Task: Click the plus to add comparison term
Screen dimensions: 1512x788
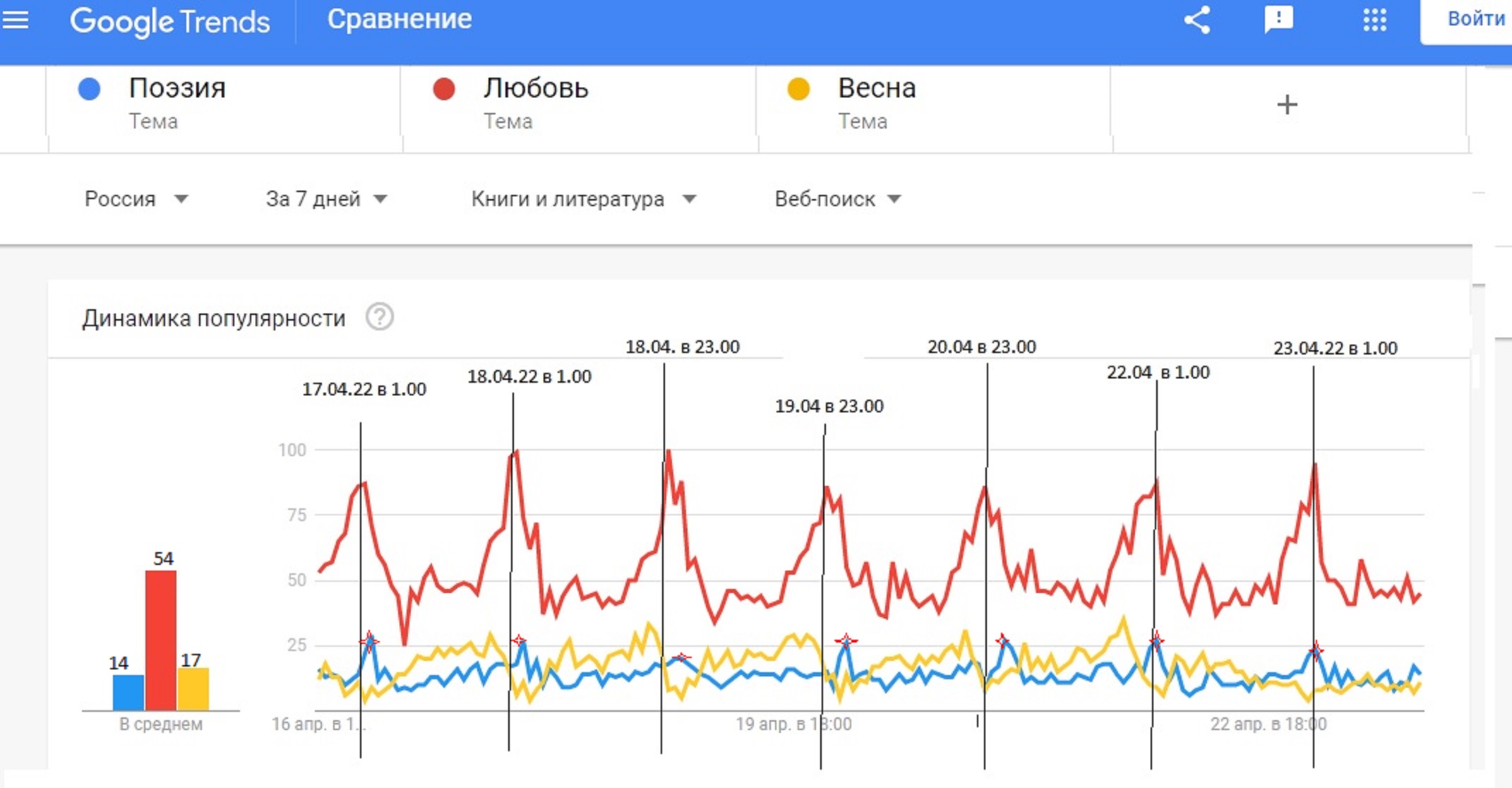Action: tap(1287, 105)
